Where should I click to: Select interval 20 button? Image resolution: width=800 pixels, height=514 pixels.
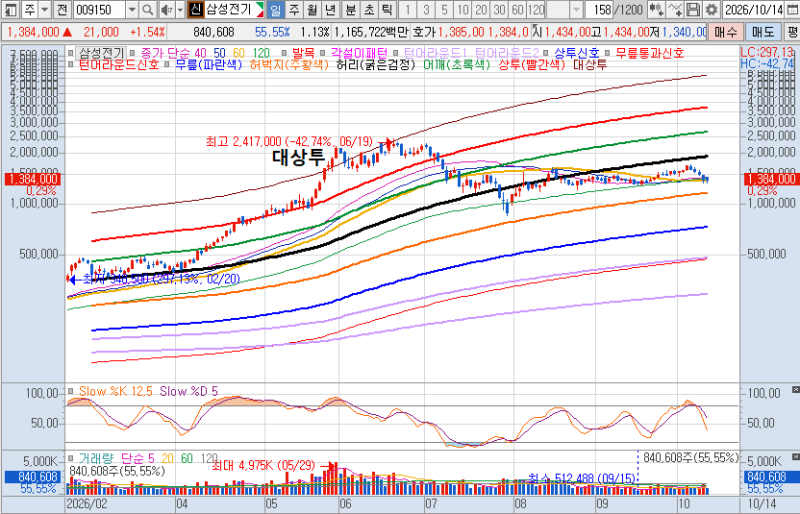481,9
